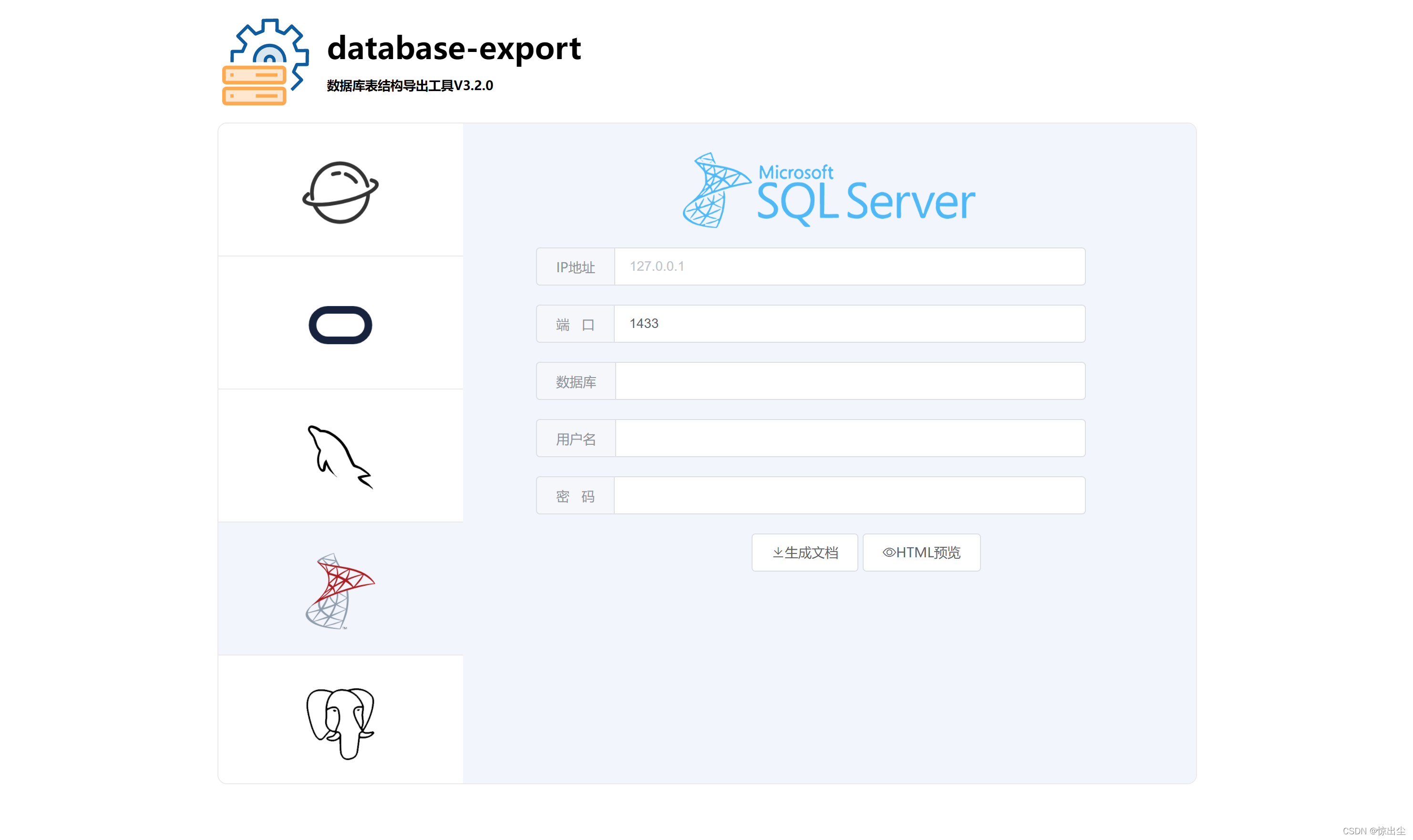
Task: Select the Oracle database icon
Action: pos(340,325)
